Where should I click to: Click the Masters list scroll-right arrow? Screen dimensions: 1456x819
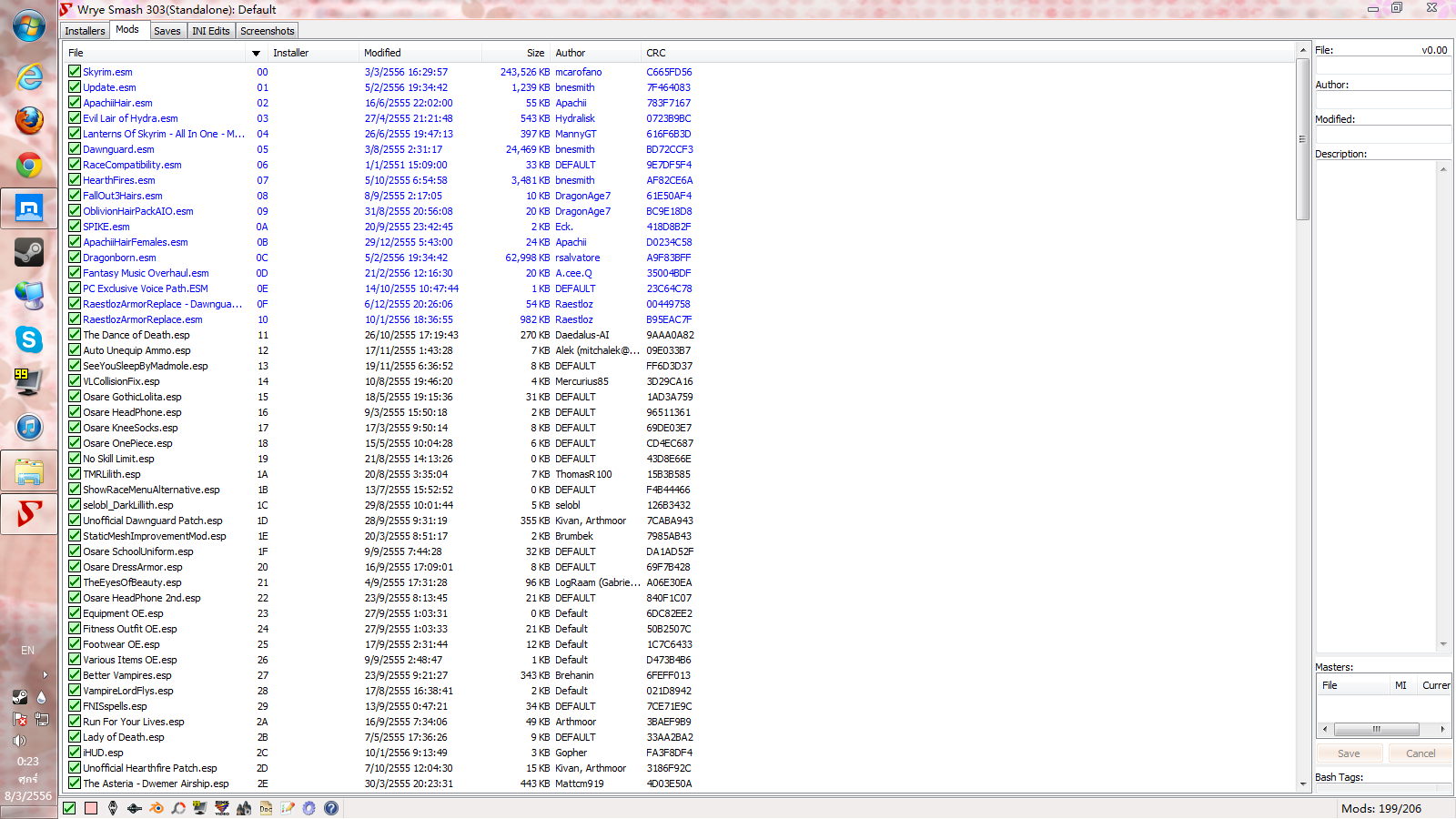1442,729
